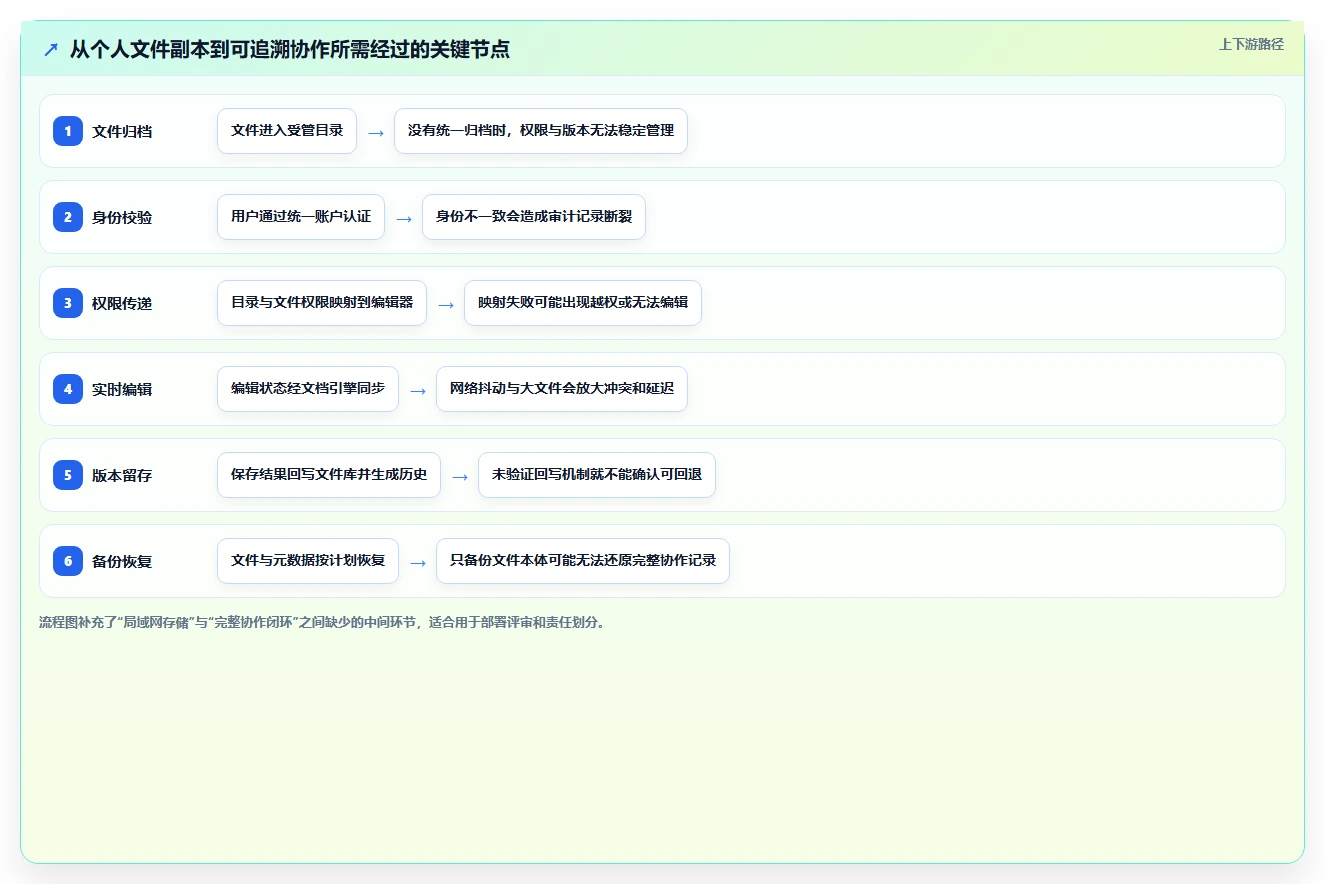Screen dimensions: 1325x884
Task: Select the 映射失败可能出现越权或无法编辑 box
Action: (x=583, y=303)
